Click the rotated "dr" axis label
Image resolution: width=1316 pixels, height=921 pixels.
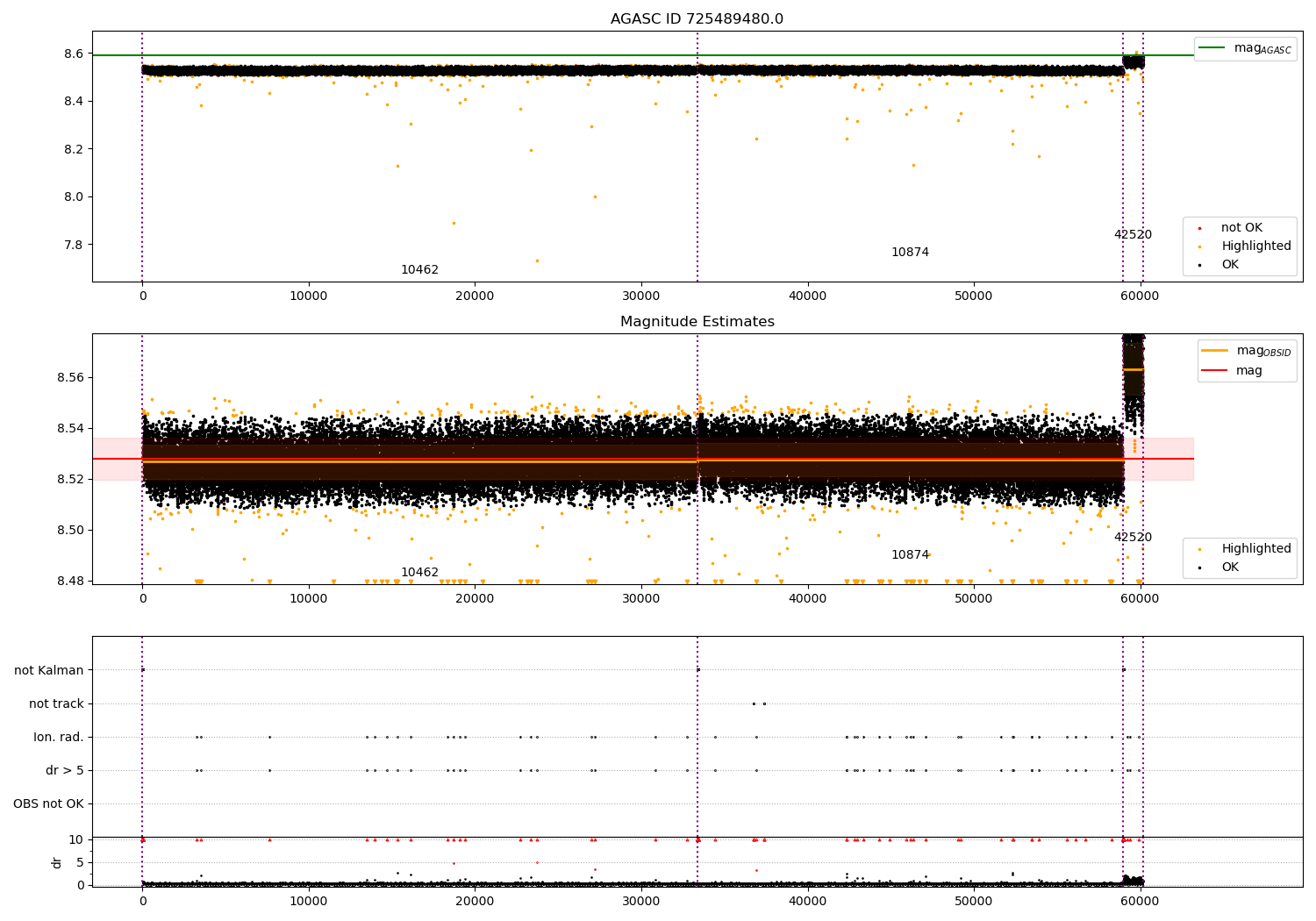point(57,862)
